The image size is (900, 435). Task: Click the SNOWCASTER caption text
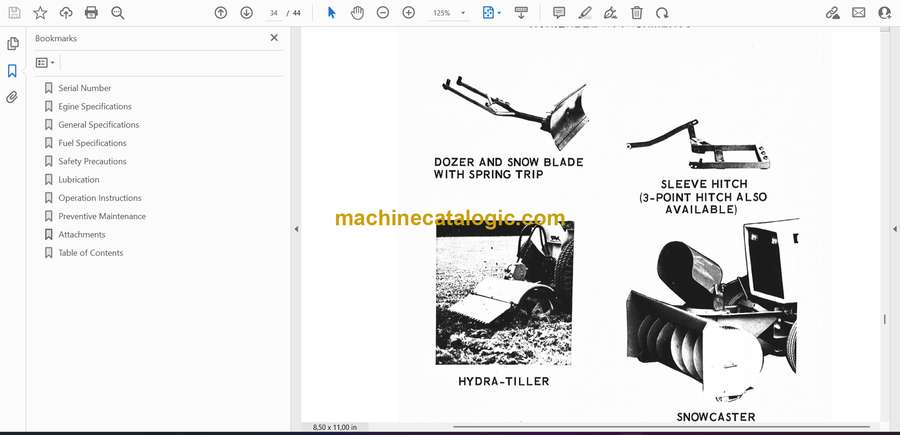coord(716,417)
